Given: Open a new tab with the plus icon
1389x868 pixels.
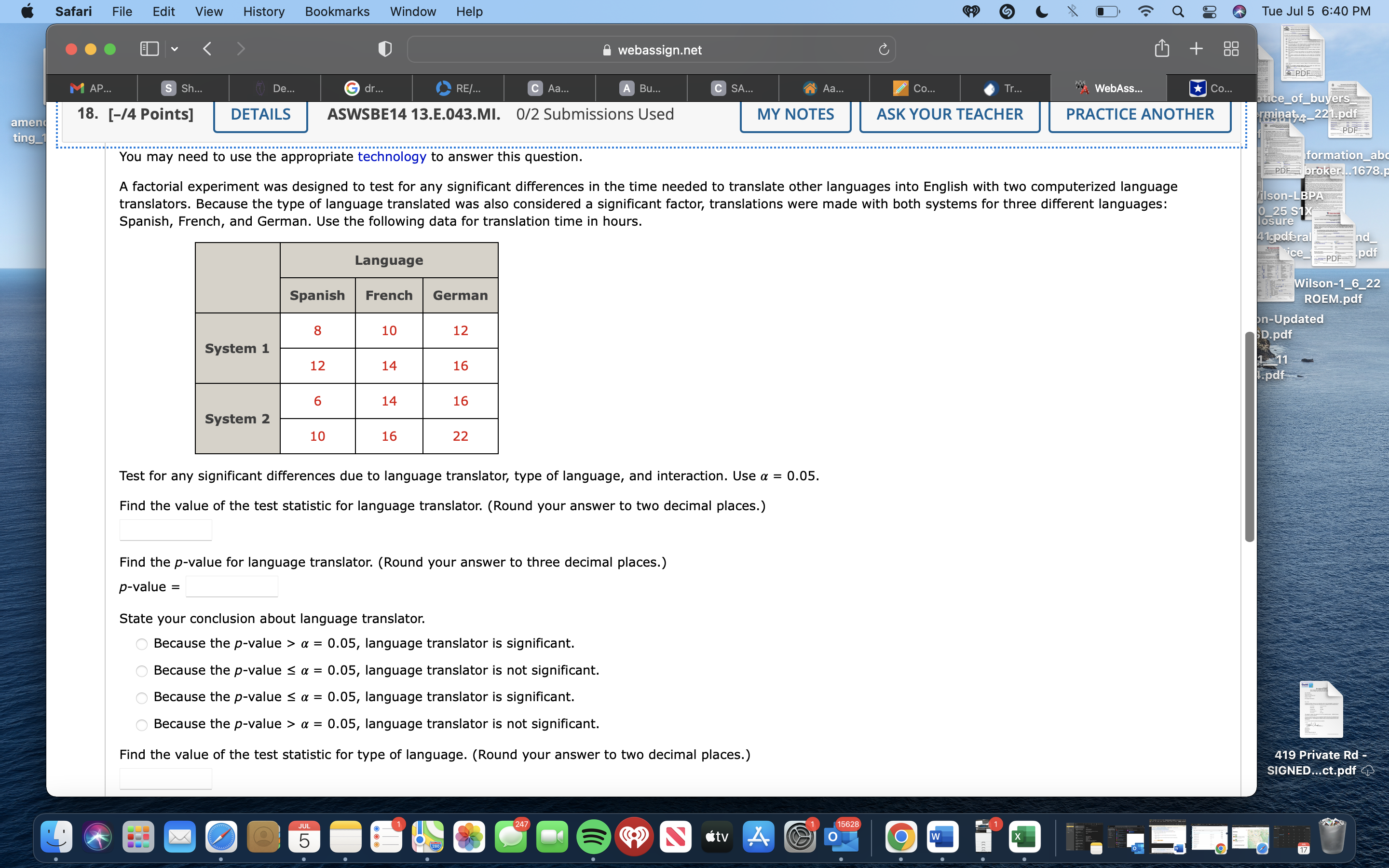Looking at the screenshot, I should tap(1197, 49).
